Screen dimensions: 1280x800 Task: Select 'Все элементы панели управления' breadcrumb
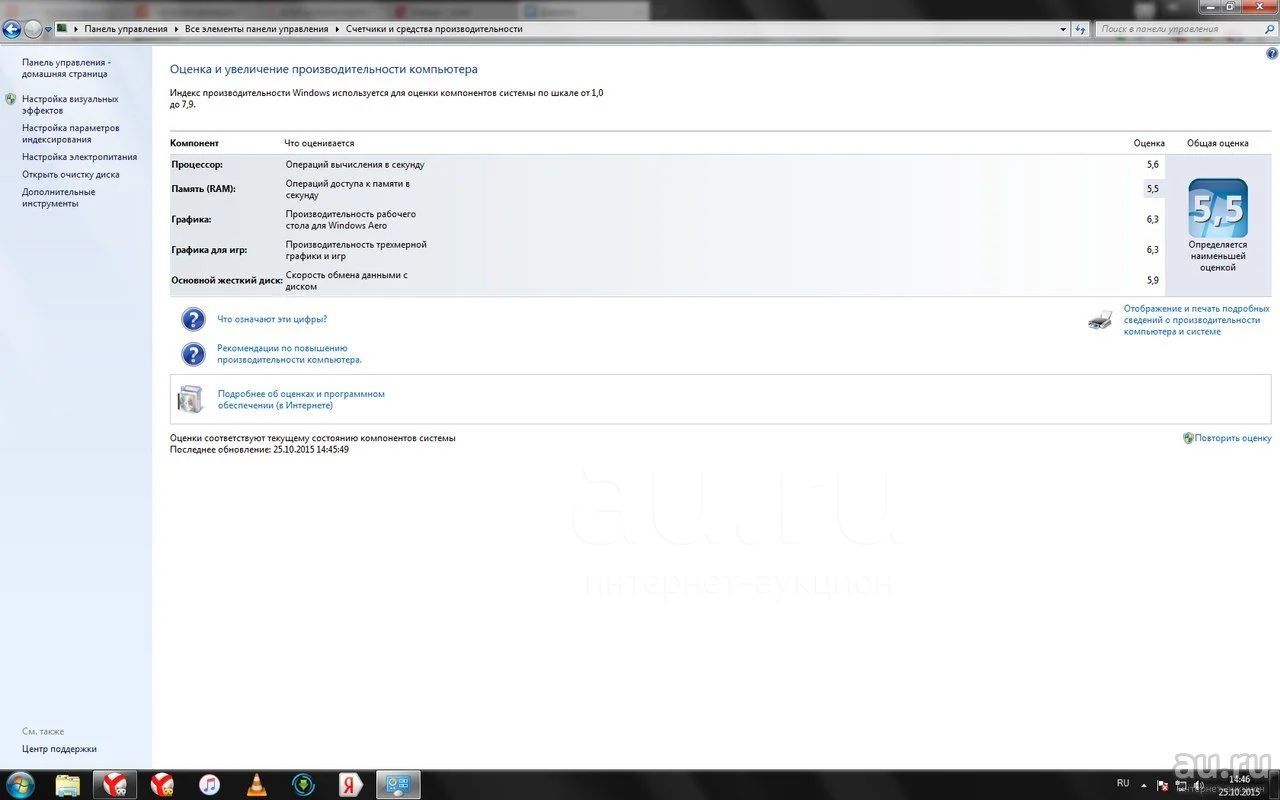[256, 29]
